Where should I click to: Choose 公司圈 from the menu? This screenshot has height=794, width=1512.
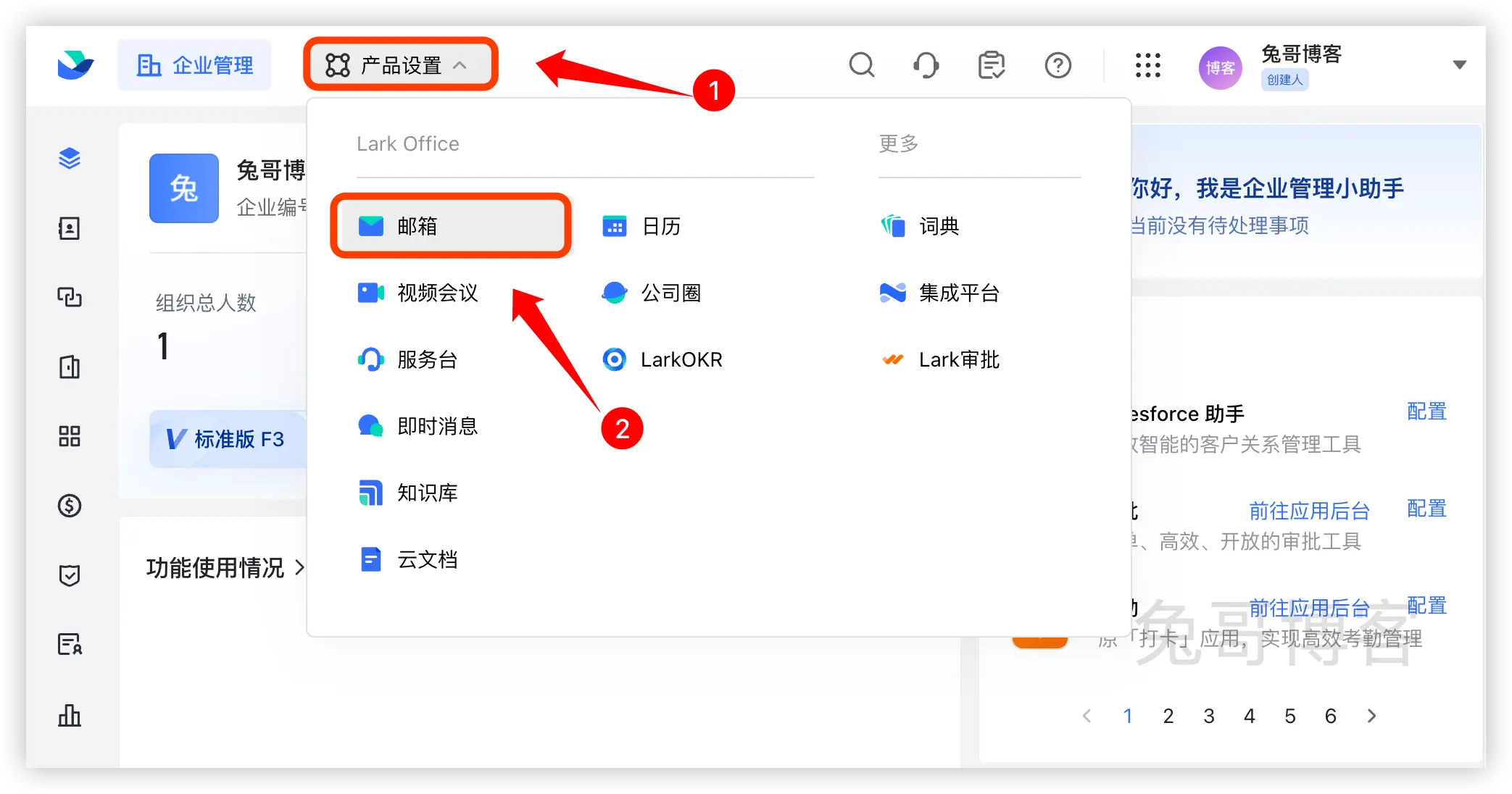point(652,293)
